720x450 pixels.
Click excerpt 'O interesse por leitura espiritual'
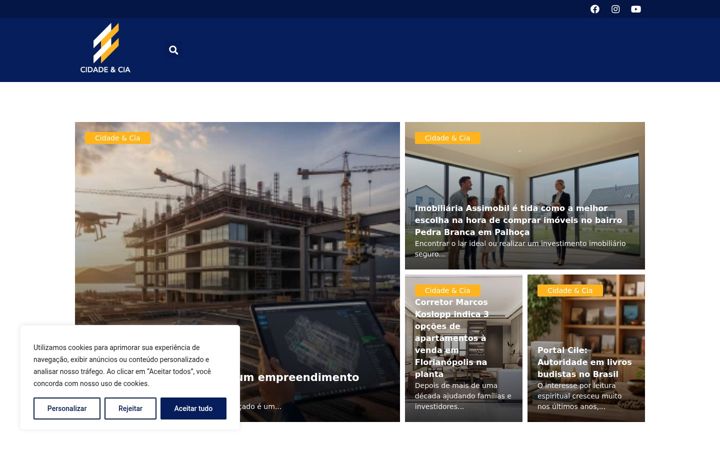(579, 396)
